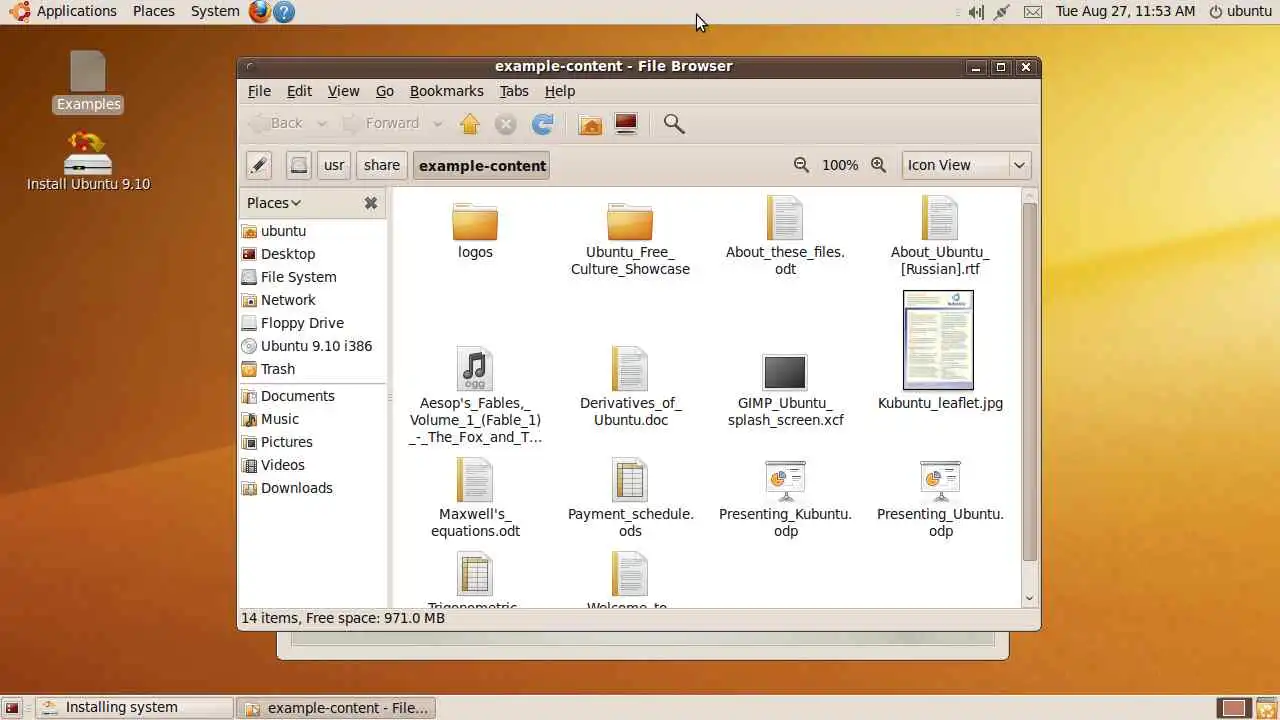Open the Go menu
The image size is (1280, 720).
pos(385,91)
